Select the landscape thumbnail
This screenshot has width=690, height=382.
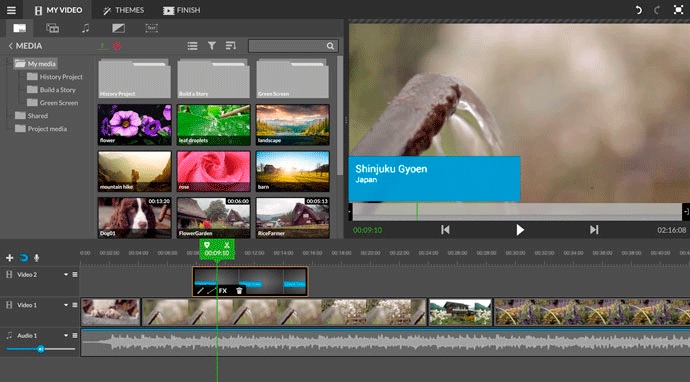coord(293,125)
